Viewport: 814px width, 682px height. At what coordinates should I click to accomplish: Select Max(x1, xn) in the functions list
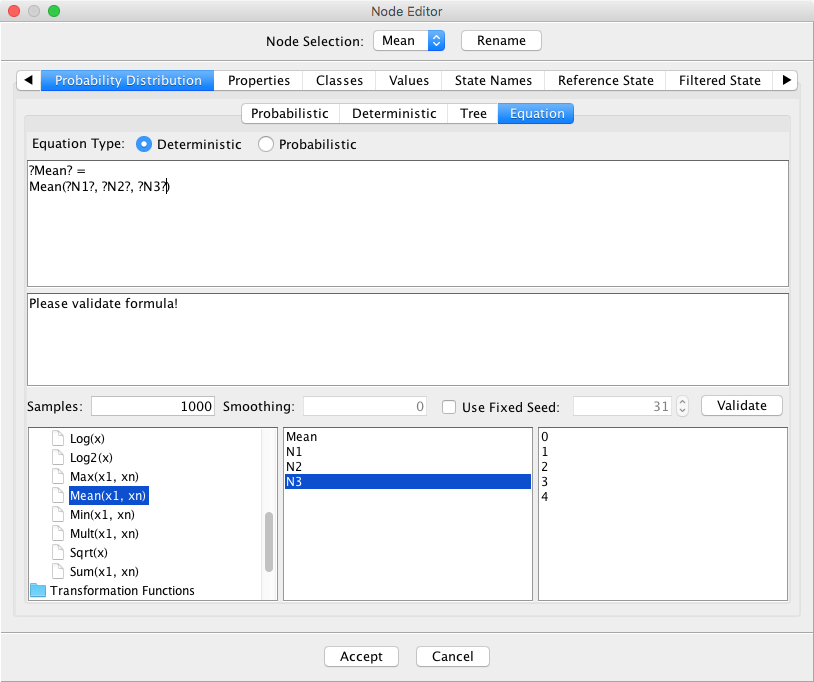coord(104,476)
